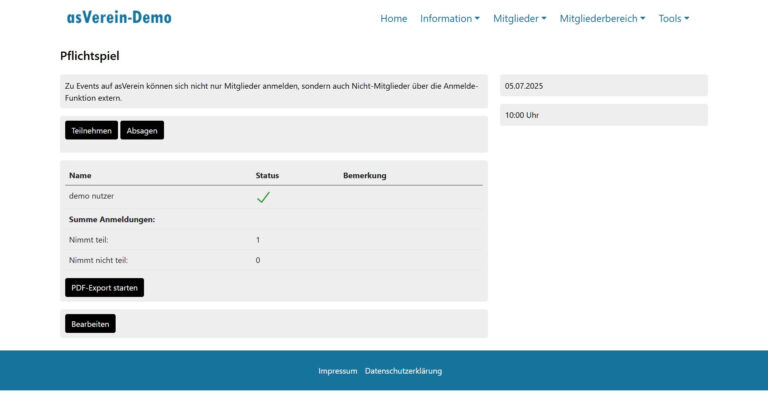Click the 'Summe Anmeldungen:' label
This screenshot has height=396, width=768.
point(112,220)
